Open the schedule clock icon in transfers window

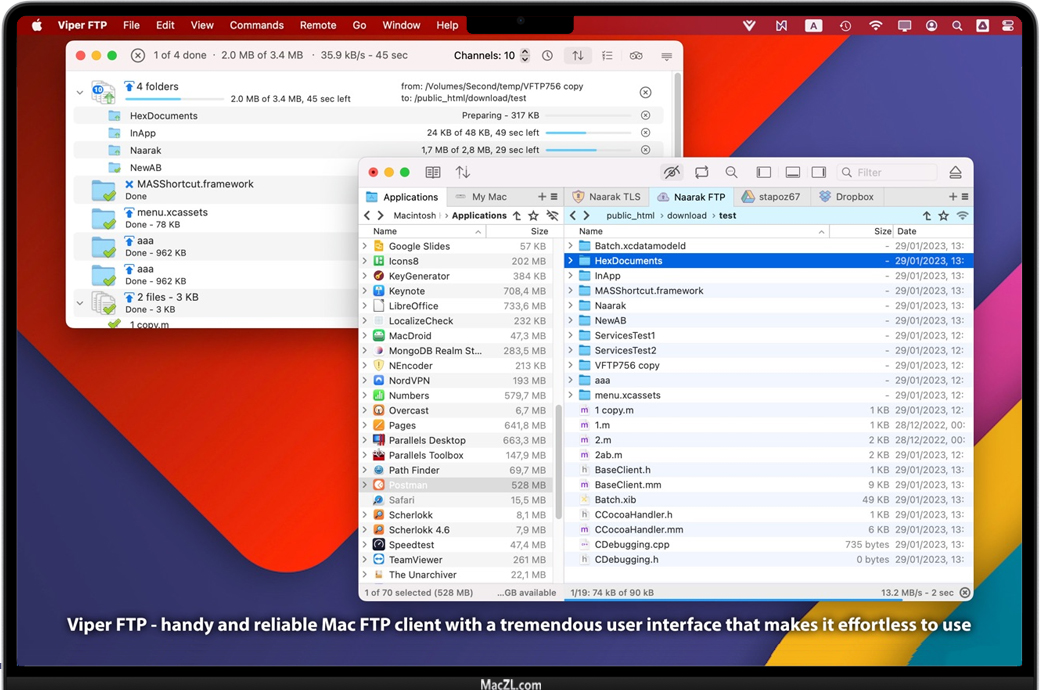547,56
